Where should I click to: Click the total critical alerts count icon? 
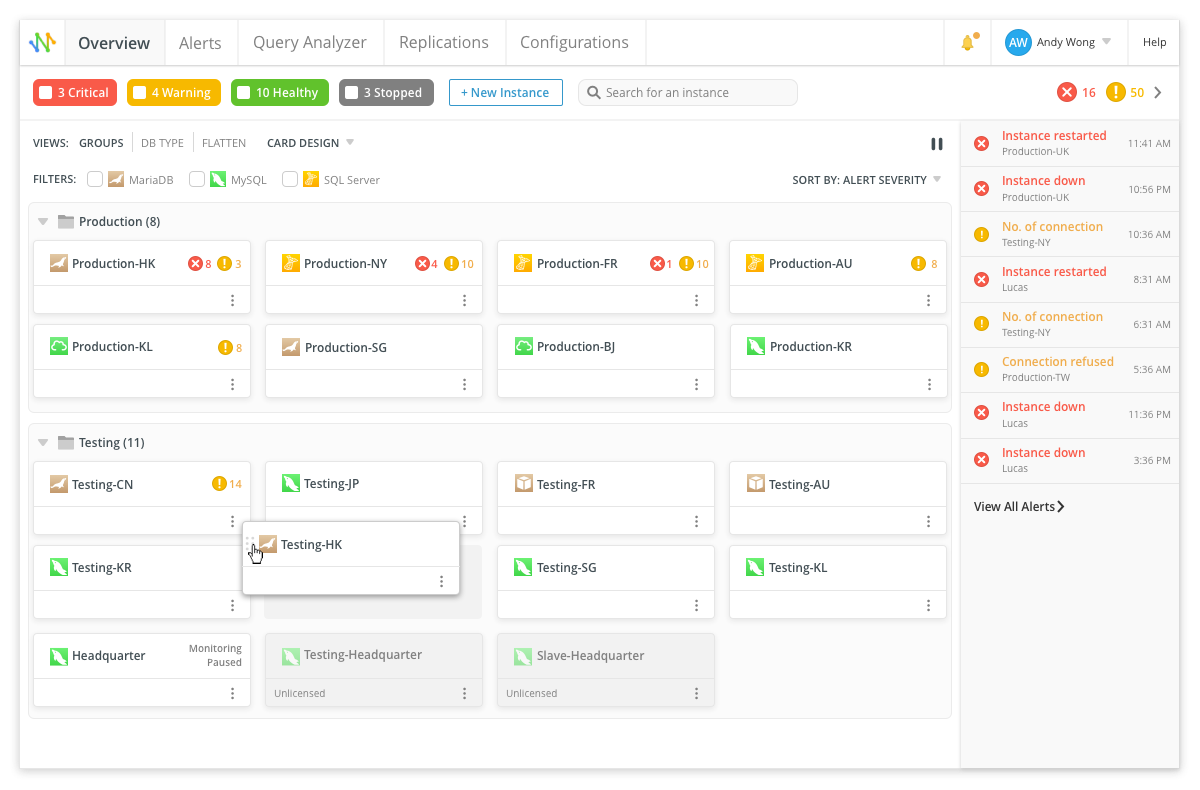1067,93
